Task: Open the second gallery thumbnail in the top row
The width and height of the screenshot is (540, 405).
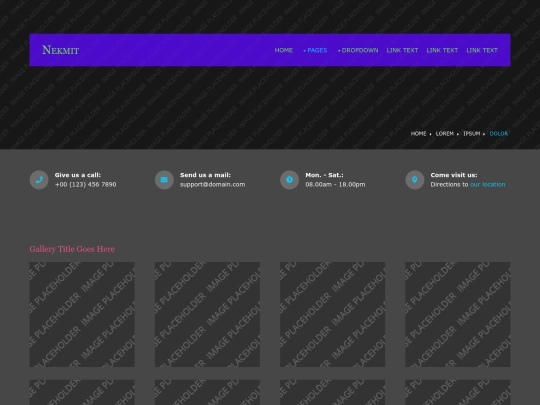Action: [x=207, y=314]
